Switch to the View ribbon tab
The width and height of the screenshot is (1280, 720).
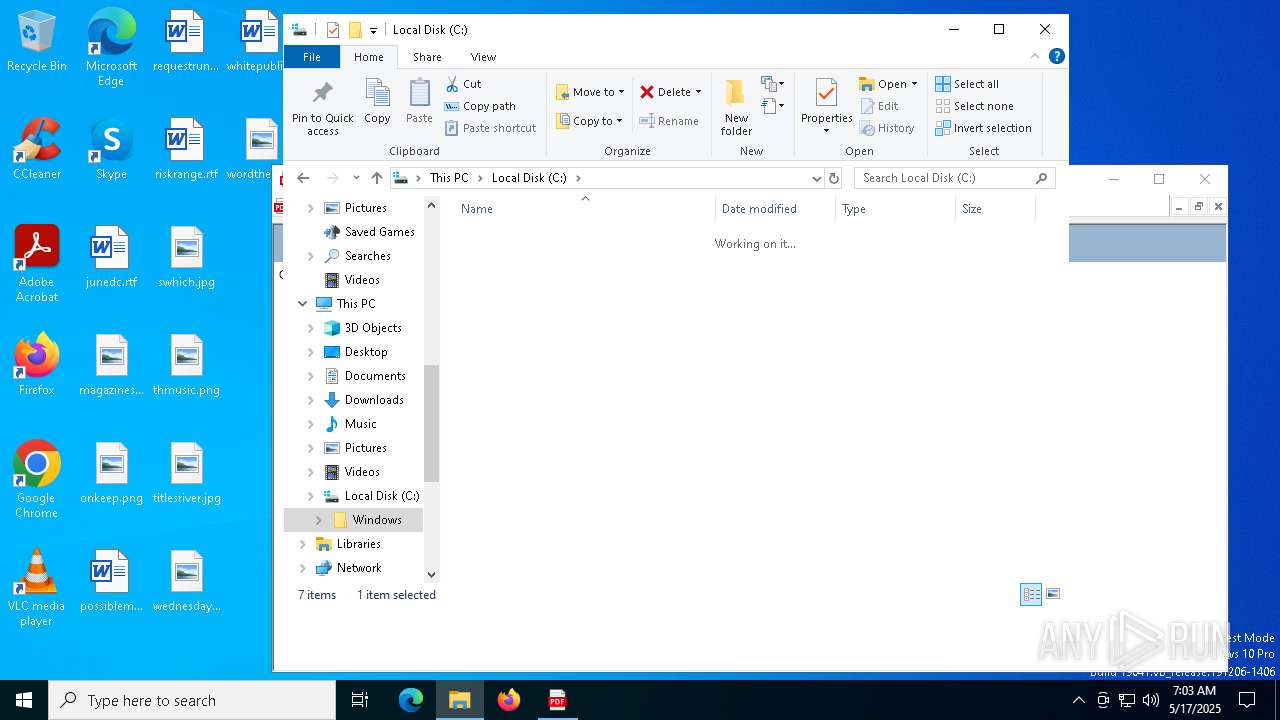tap(483, 57)
